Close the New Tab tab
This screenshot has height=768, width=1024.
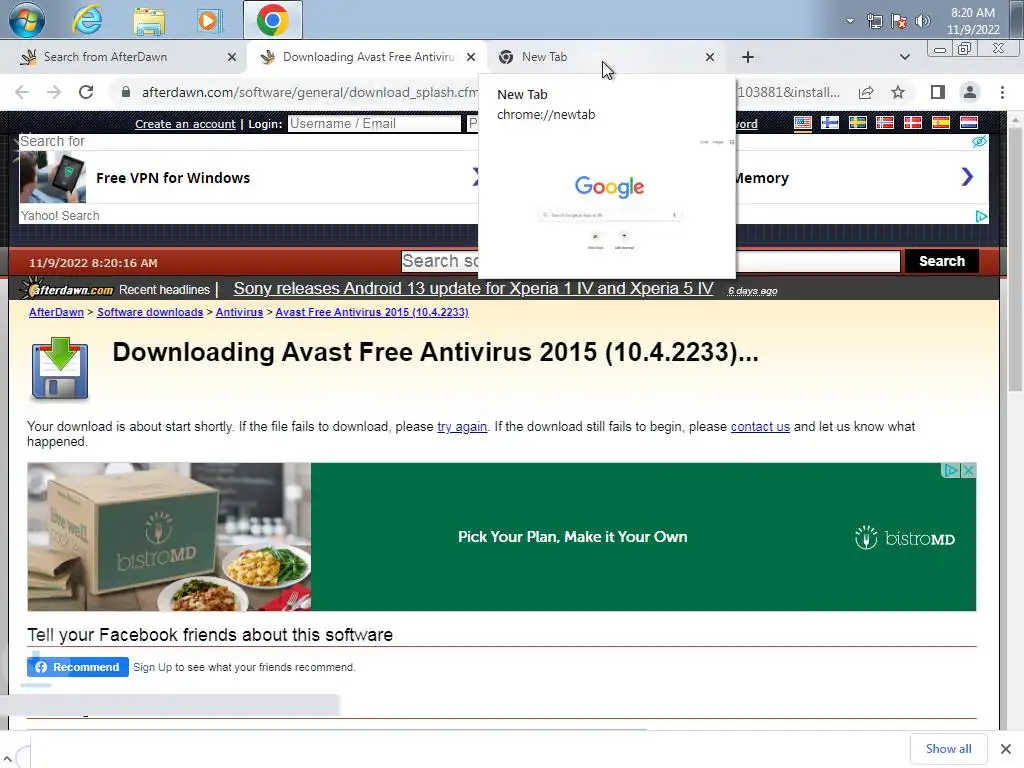point(710,57)
